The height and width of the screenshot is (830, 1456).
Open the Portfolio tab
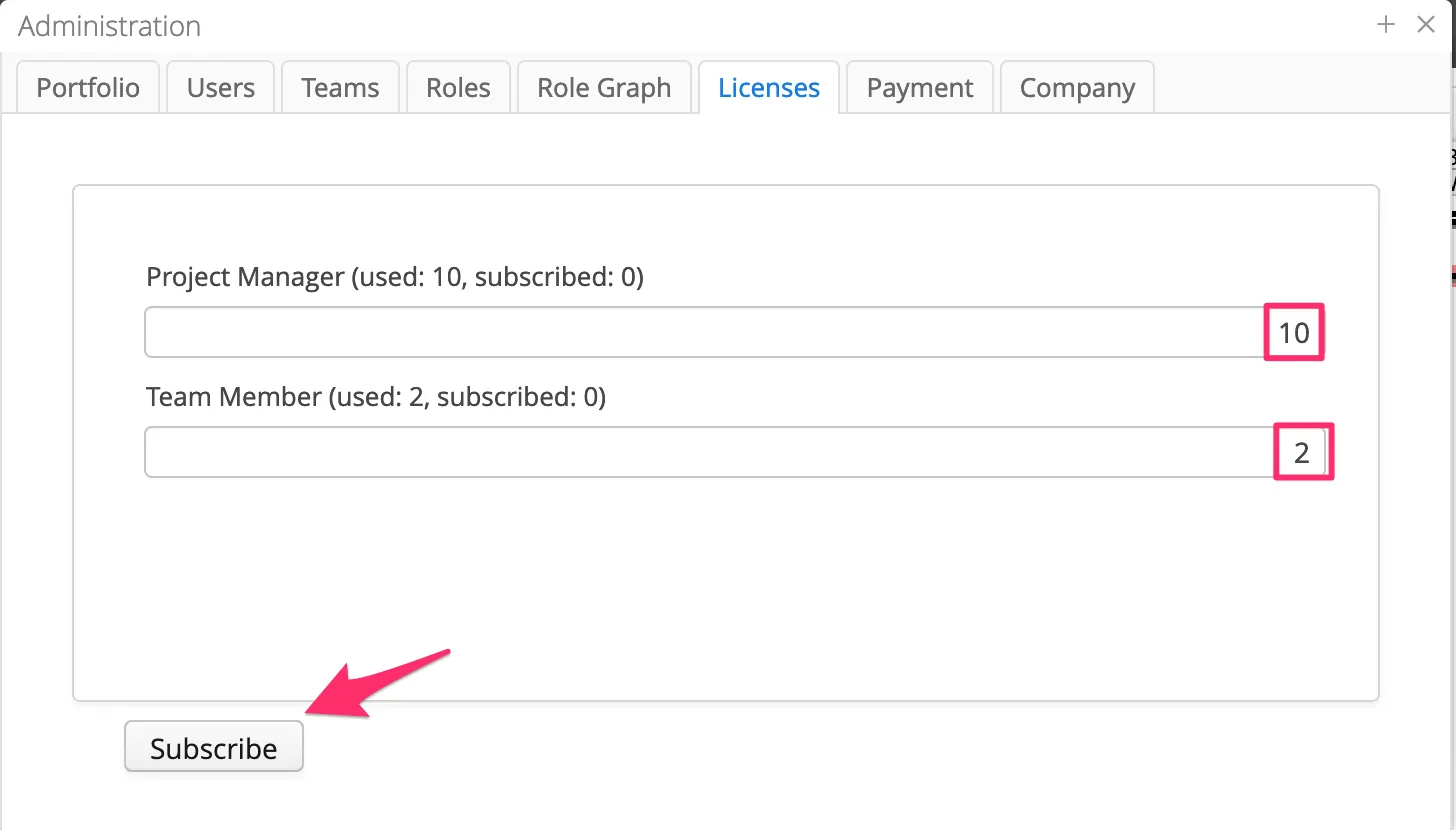coord(88,88)
